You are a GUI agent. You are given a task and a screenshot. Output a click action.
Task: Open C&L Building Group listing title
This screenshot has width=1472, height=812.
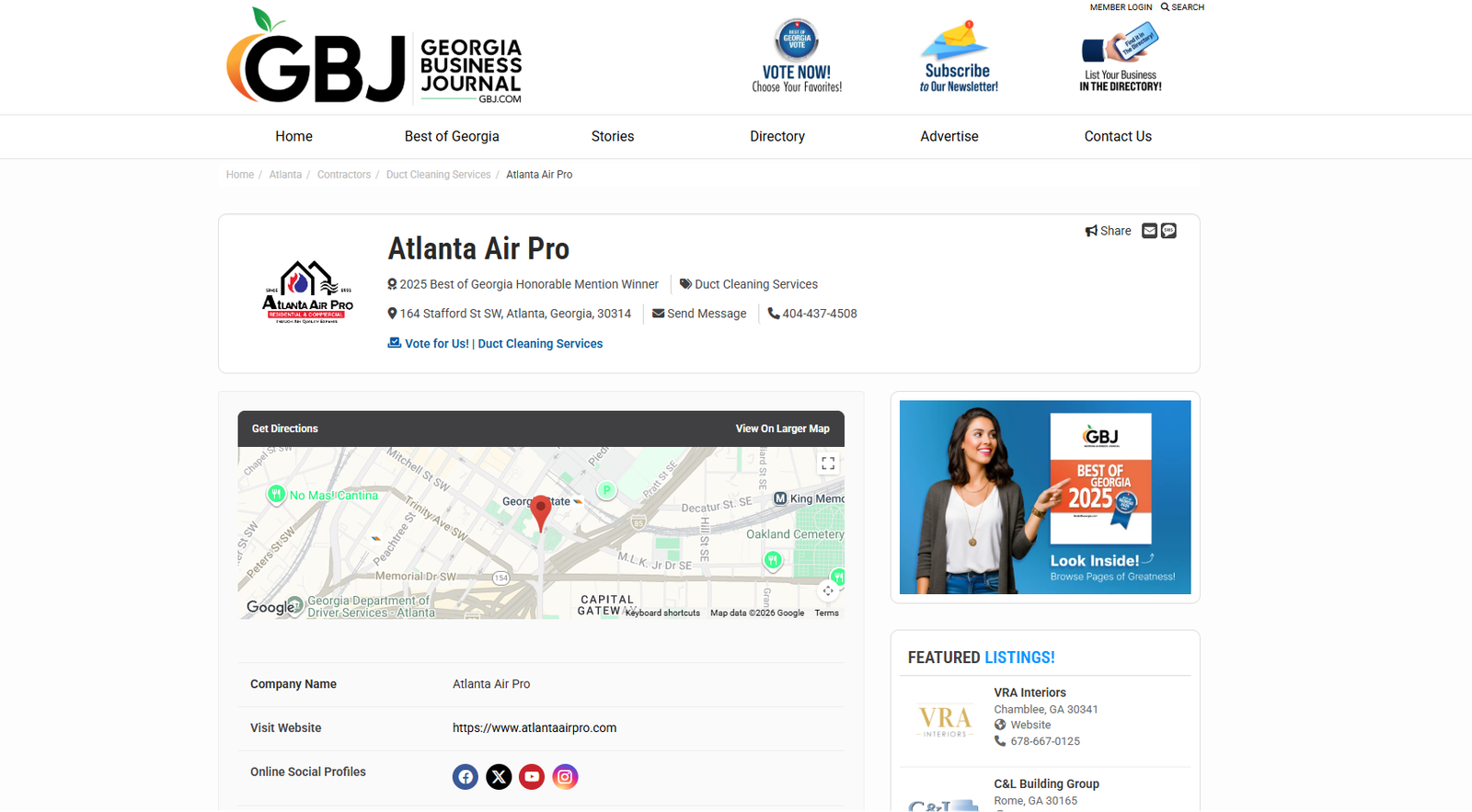point(1047,783)
